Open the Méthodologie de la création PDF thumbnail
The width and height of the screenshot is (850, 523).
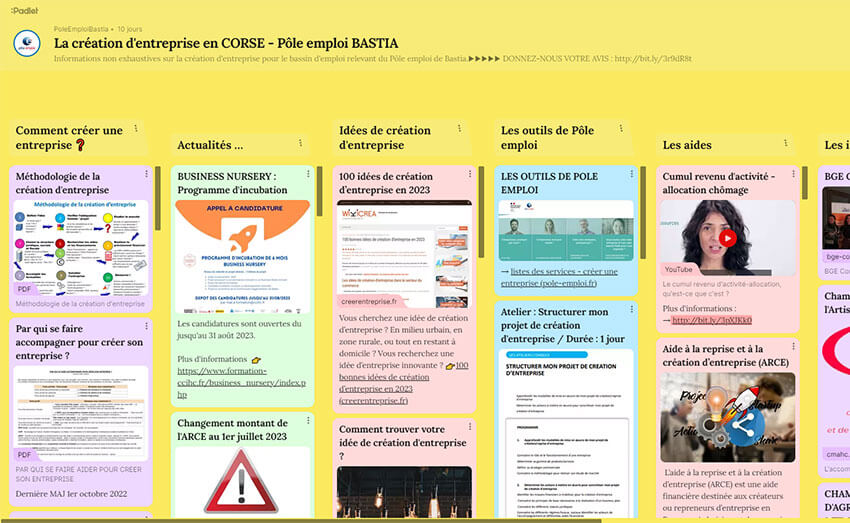click(x=80, y=248)
